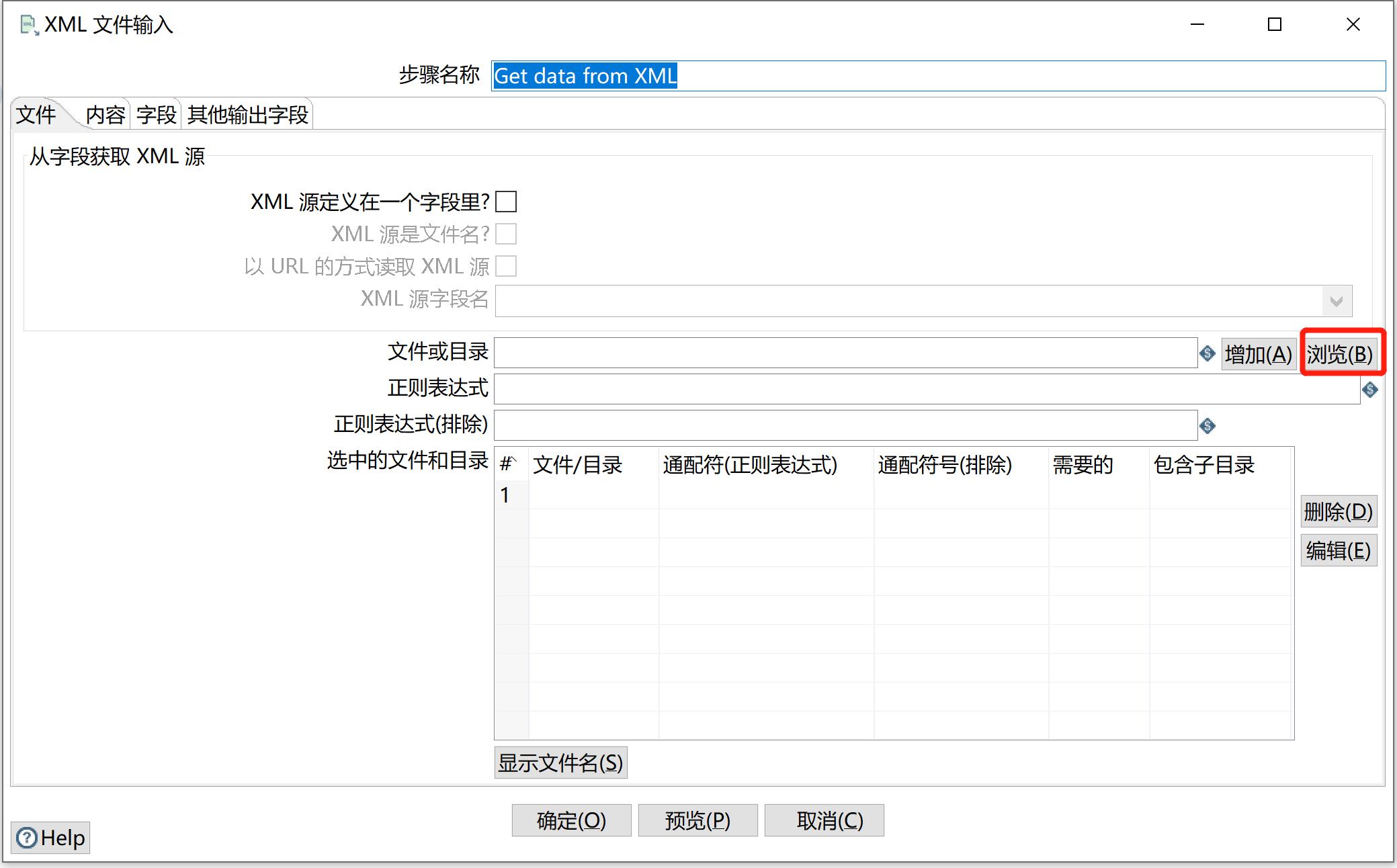This screenshot has width=1397, height=868.
Task: Switch to the 文件 tab
Action: coord(36,115)
